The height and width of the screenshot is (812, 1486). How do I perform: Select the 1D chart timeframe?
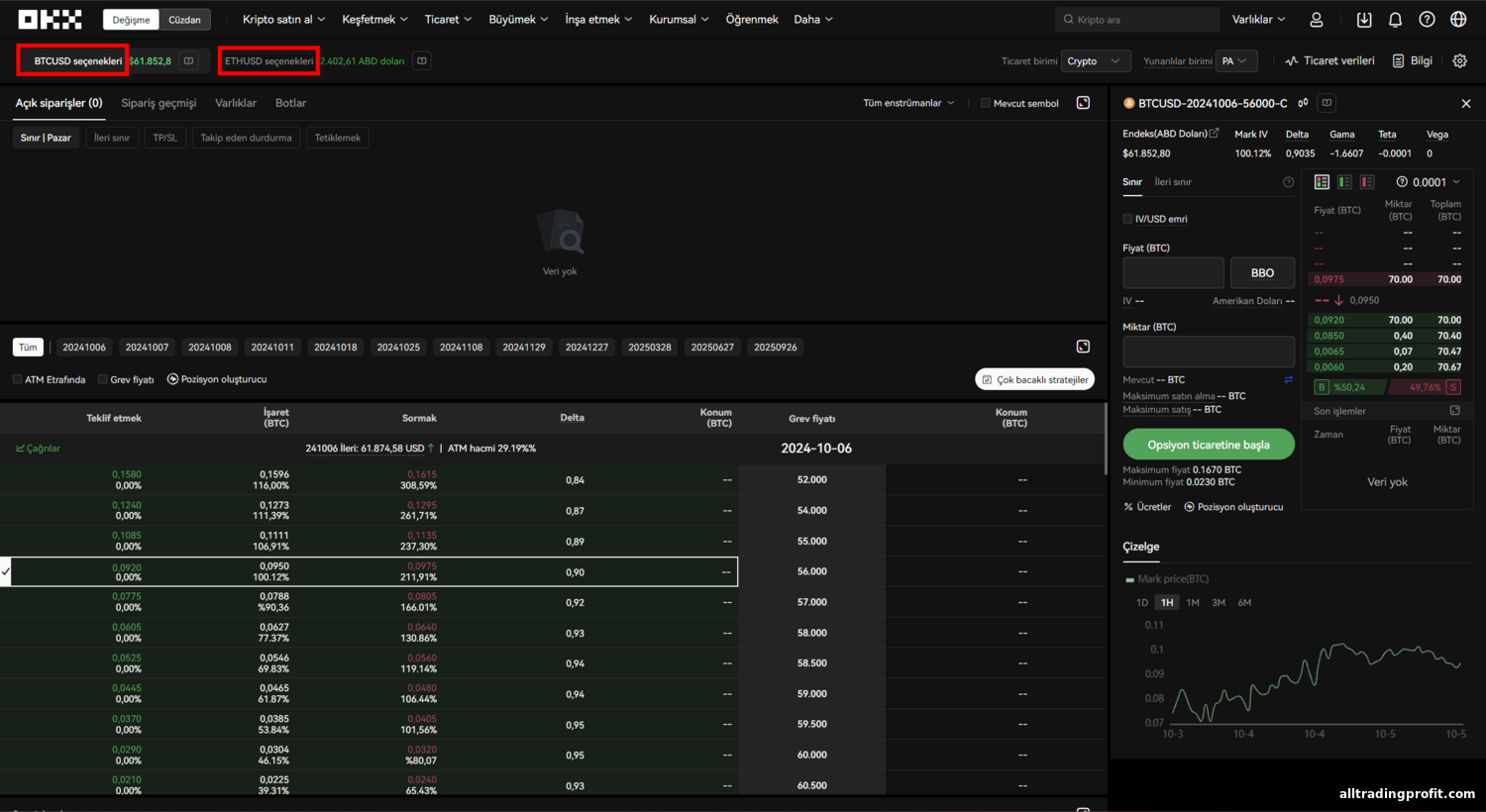[x=1141, y=602]
